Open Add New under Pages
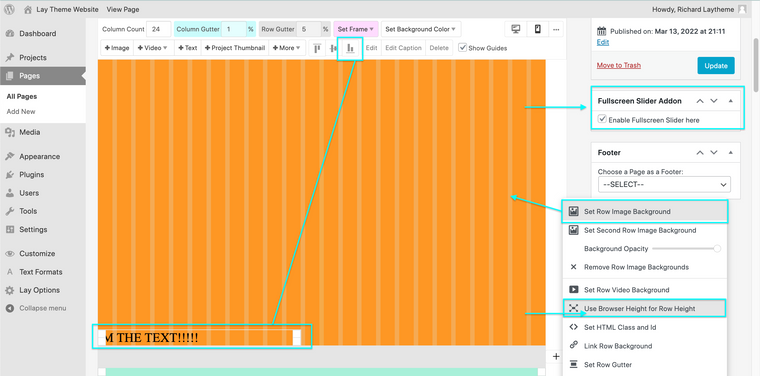760x376 pixels. click(21, 111)
